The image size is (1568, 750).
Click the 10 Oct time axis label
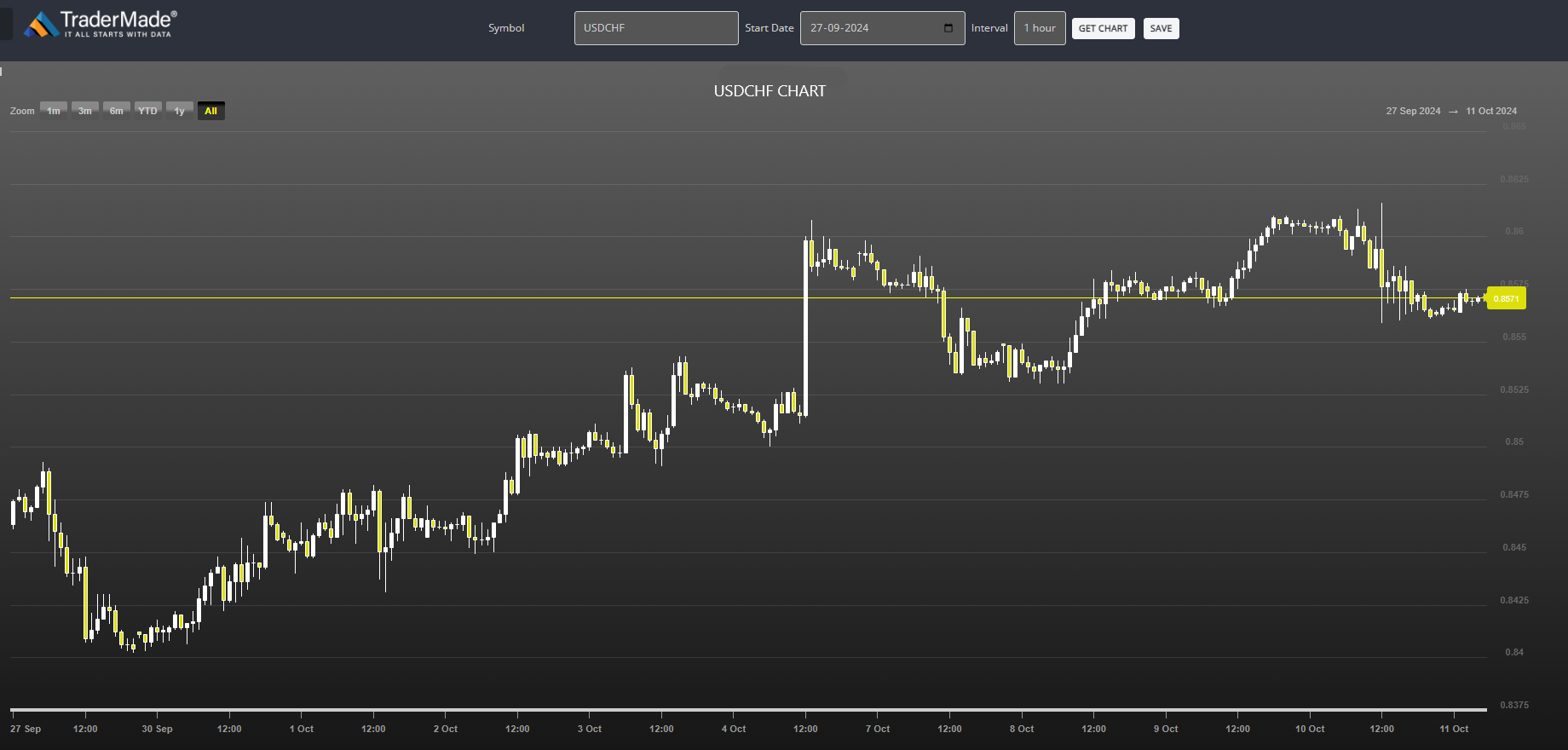click(1310, 729)
